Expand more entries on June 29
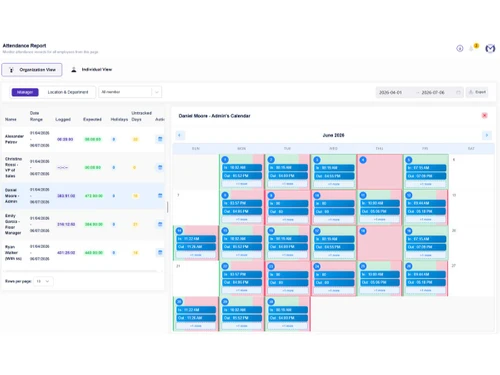This screenshot has height=375, width=500. [242, 326]
